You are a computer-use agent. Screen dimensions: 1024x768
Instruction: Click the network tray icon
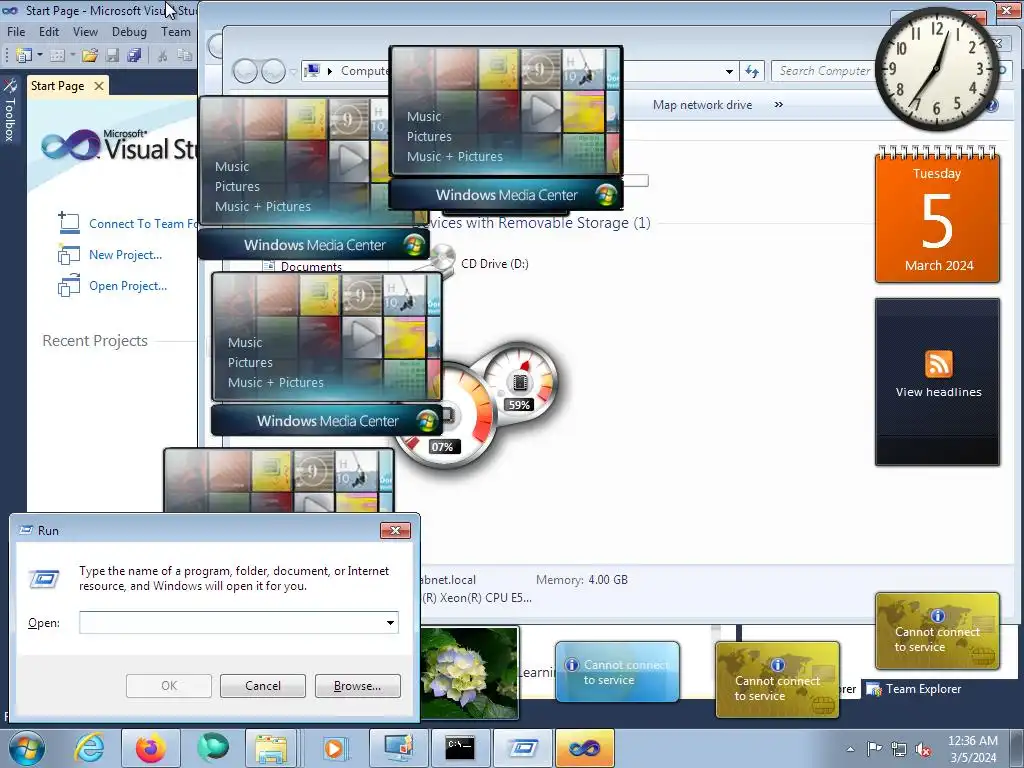(899, 749)
